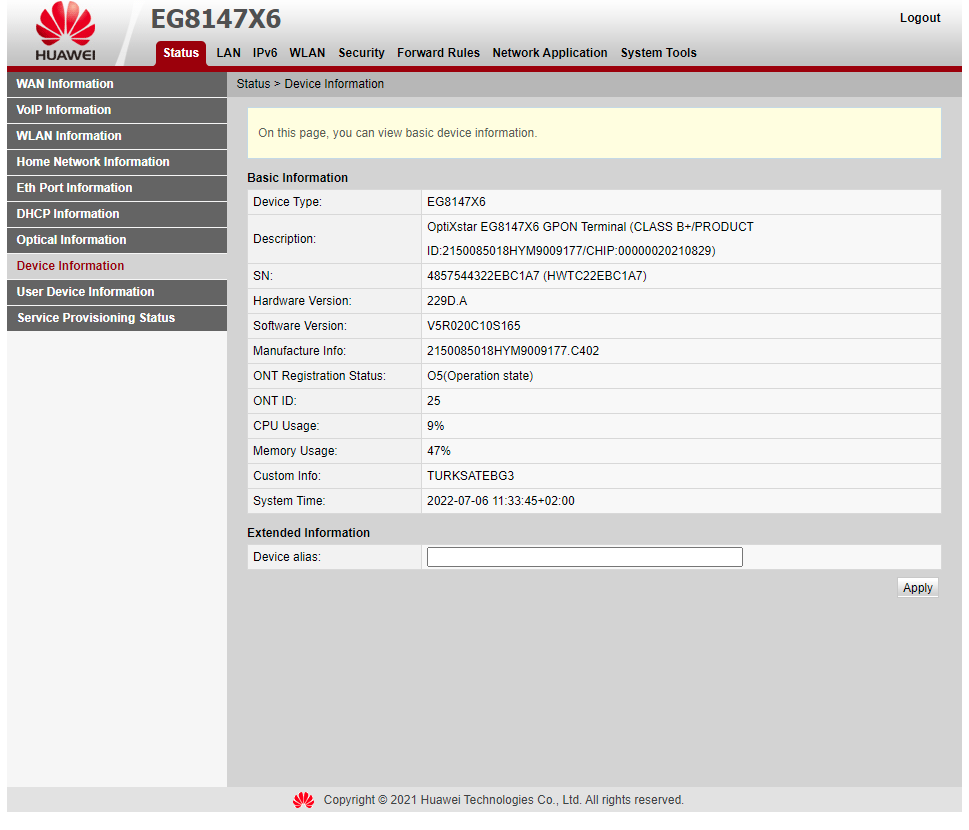
Task: Click the 'Extended Information' heading
Action: pos(308,533)
